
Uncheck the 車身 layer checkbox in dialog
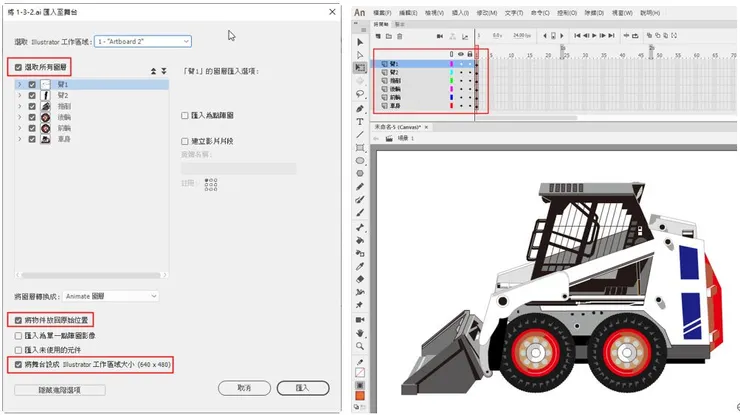coord(32,139)
